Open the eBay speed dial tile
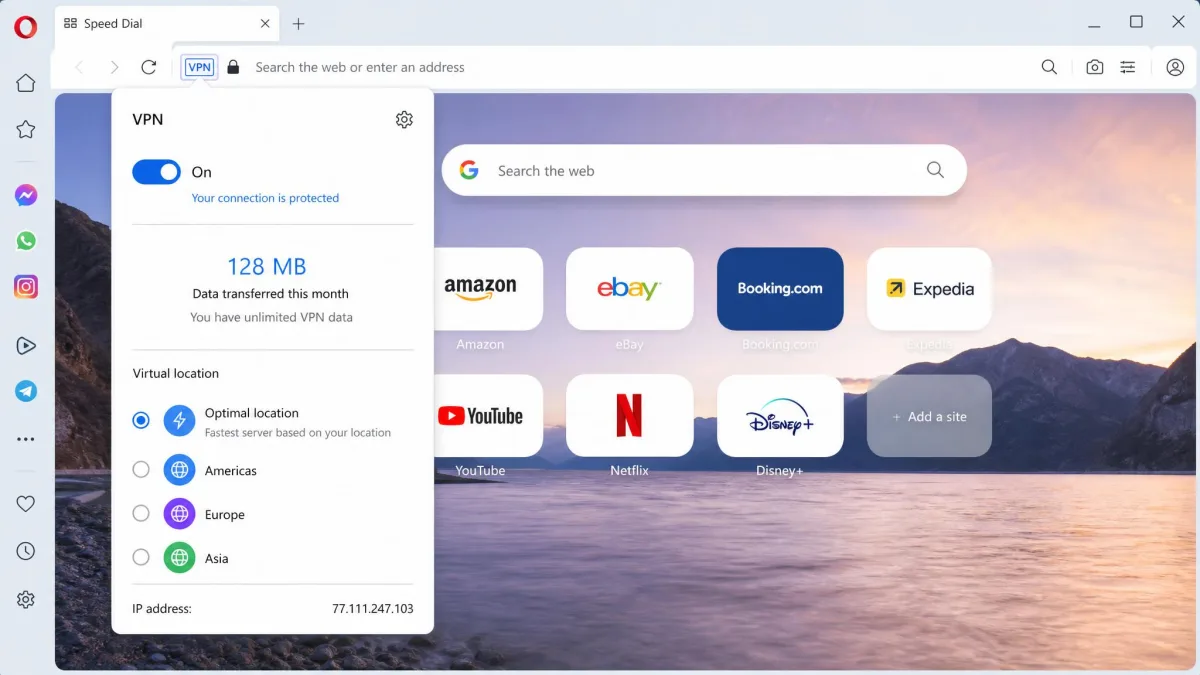The height and width of the screenshot is (675, 1200). (x=629, y=289)
